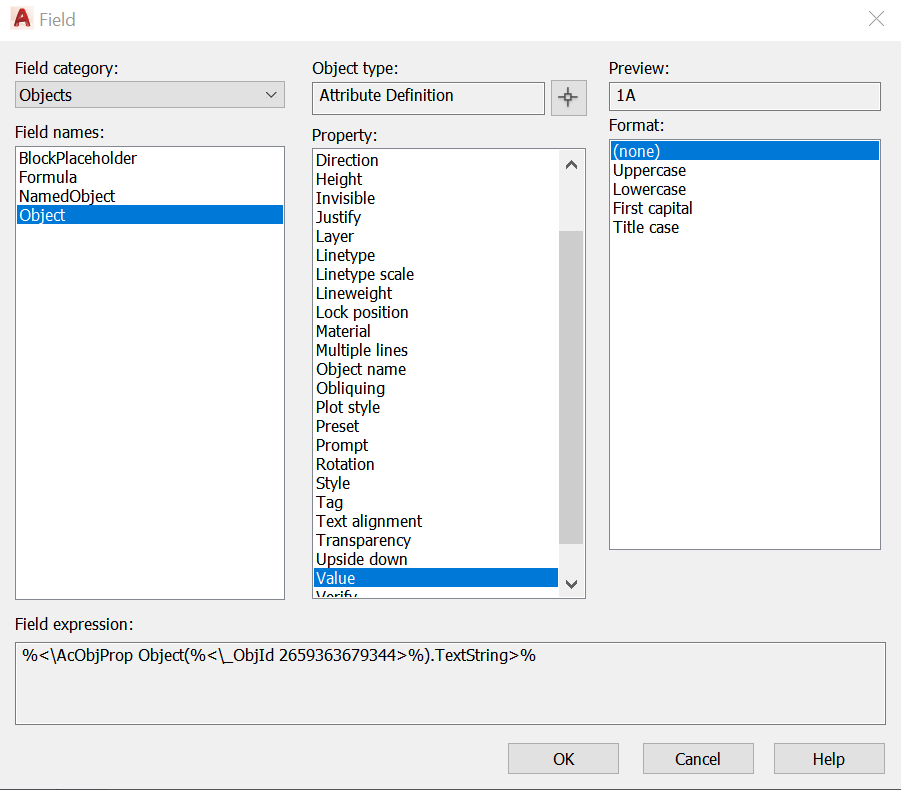Choose Text alignment property
This screenshot has width=901, height=790.
coord(436,521)
